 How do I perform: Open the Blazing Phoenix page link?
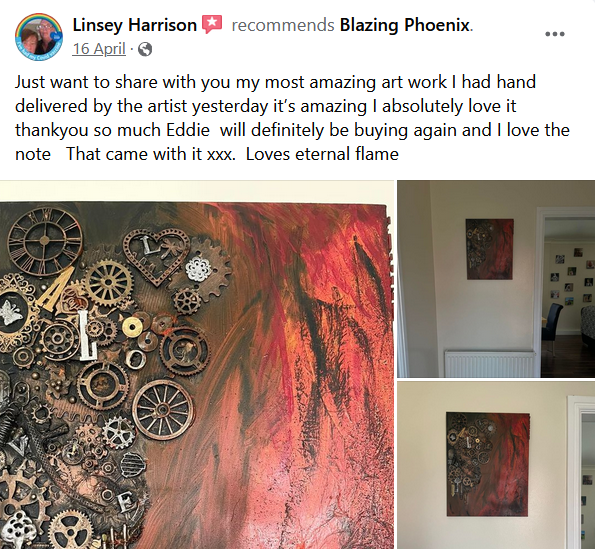[x=405, y=25]
